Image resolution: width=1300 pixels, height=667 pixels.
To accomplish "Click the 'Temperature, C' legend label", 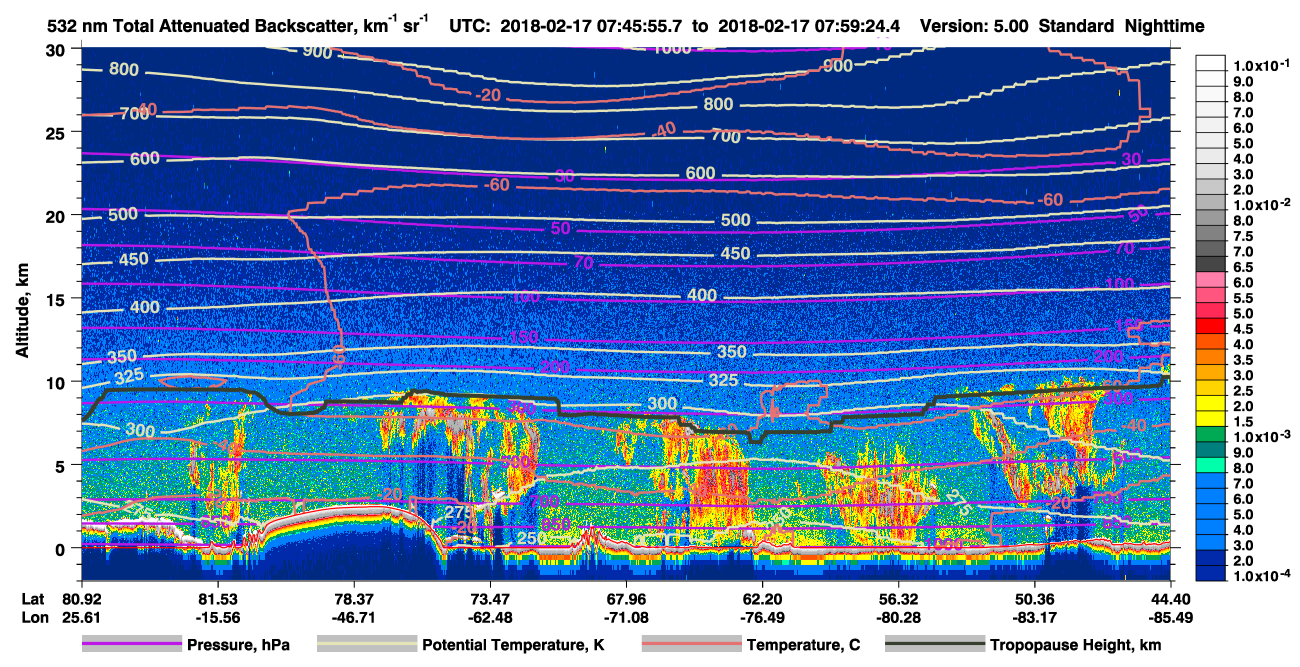I will tap(803, 645).
